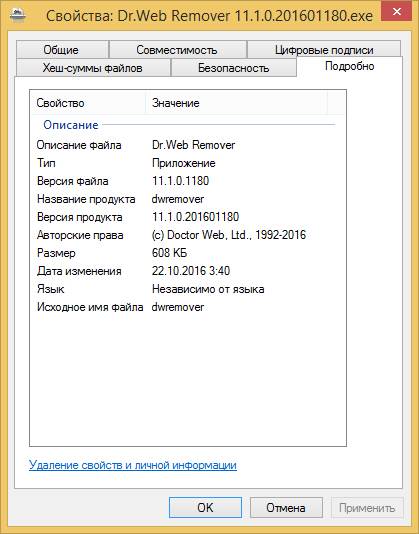
Task: Open the Безопасность tab
Action: 234,68
